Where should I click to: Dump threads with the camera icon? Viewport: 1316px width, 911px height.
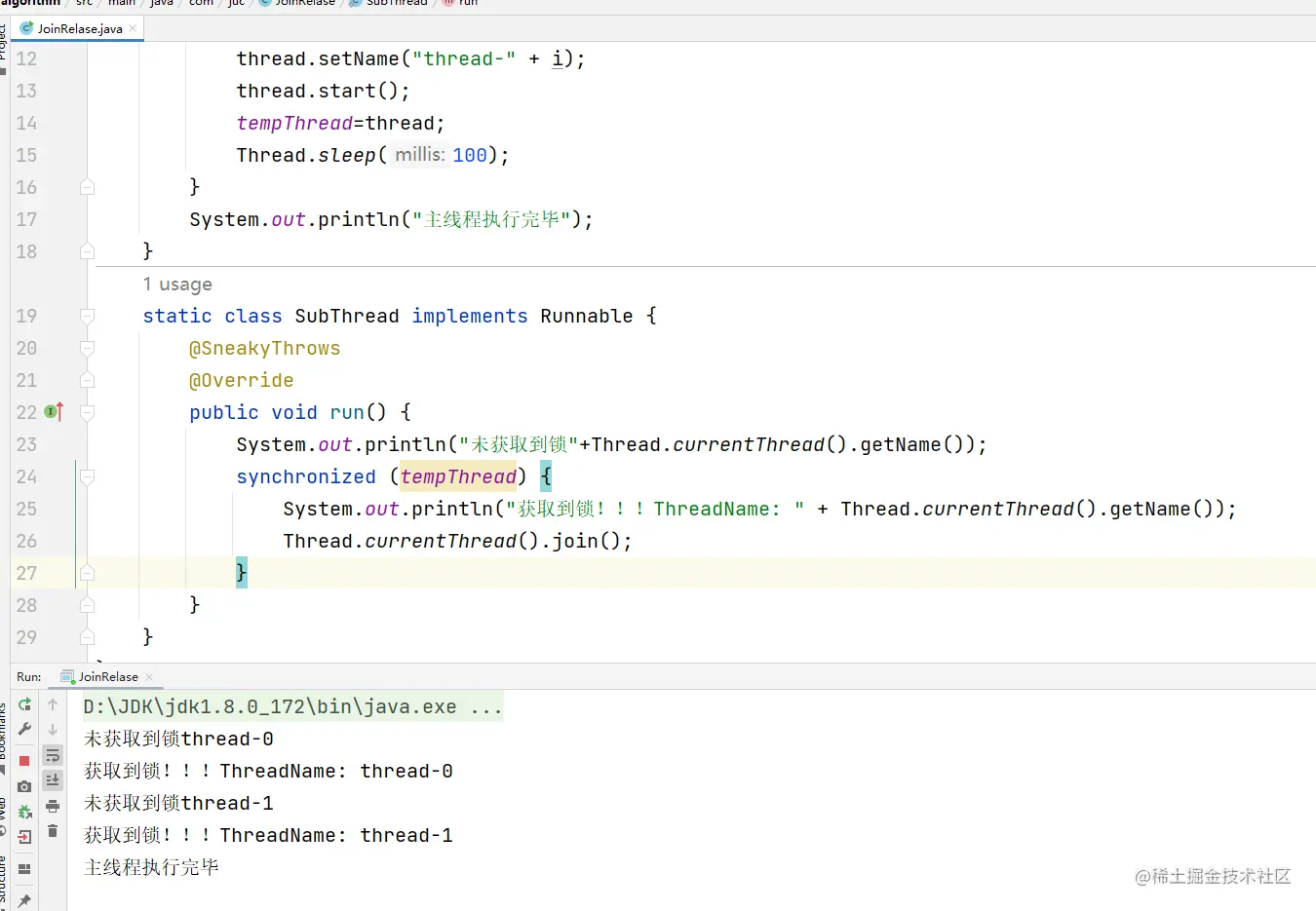click(24, 786)
